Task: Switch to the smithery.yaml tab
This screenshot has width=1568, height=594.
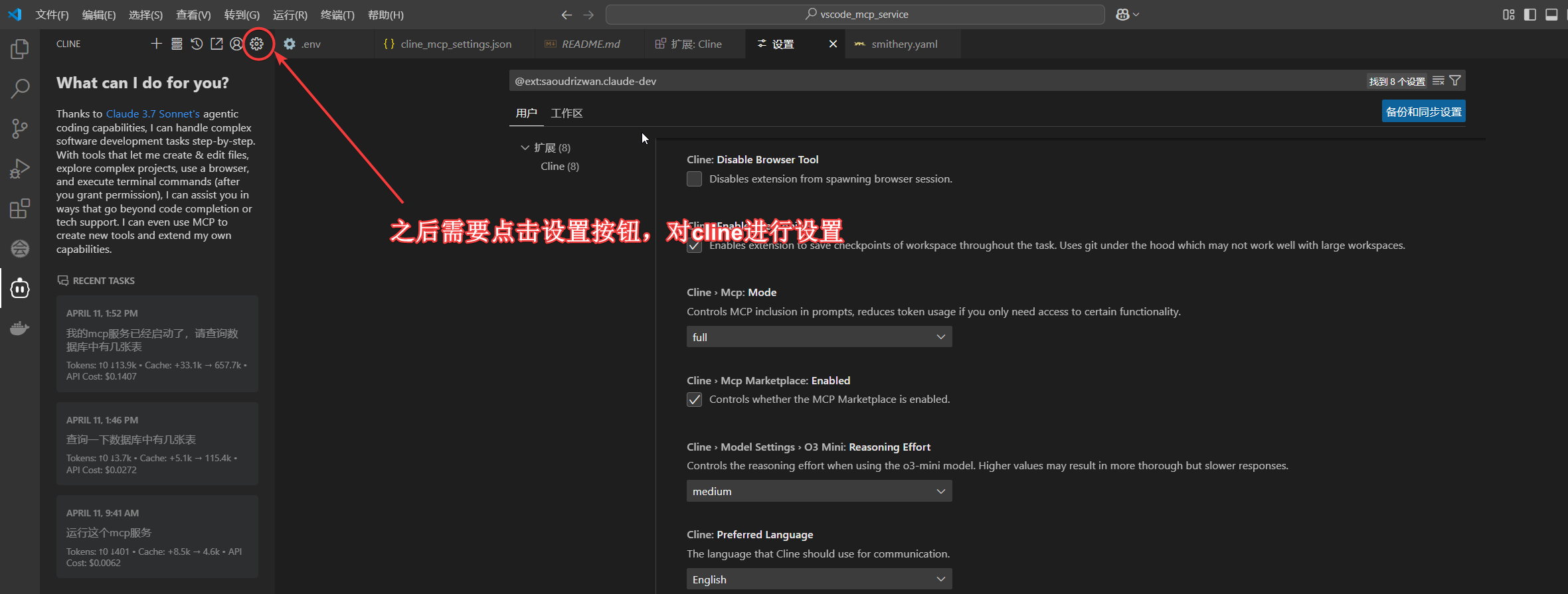Action: click(x=903, y=44)
